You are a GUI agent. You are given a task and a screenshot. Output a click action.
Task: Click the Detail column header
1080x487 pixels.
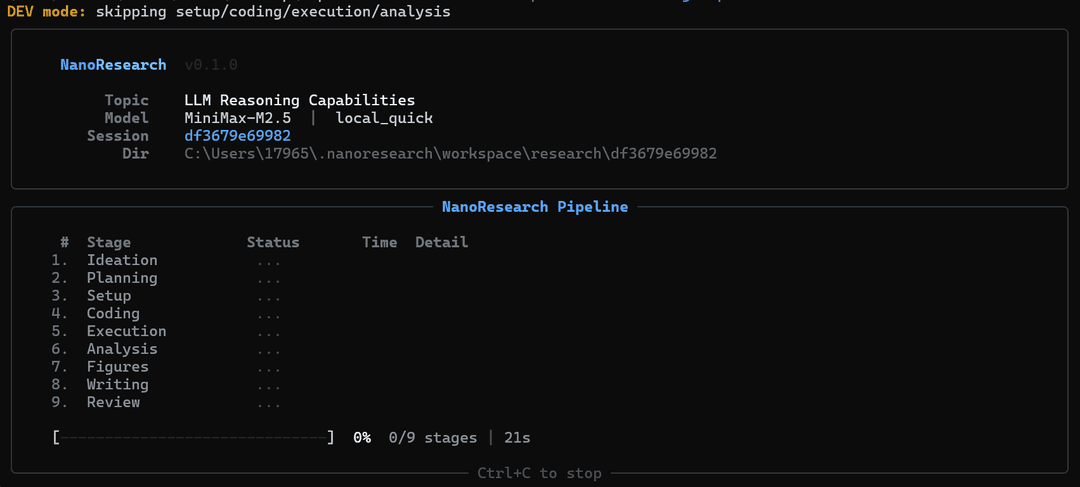442,242
